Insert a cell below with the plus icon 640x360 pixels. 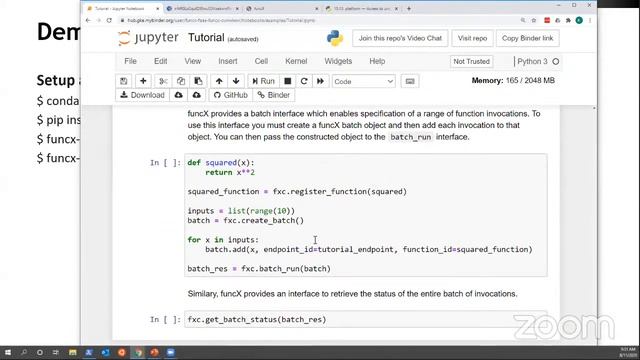143,81
